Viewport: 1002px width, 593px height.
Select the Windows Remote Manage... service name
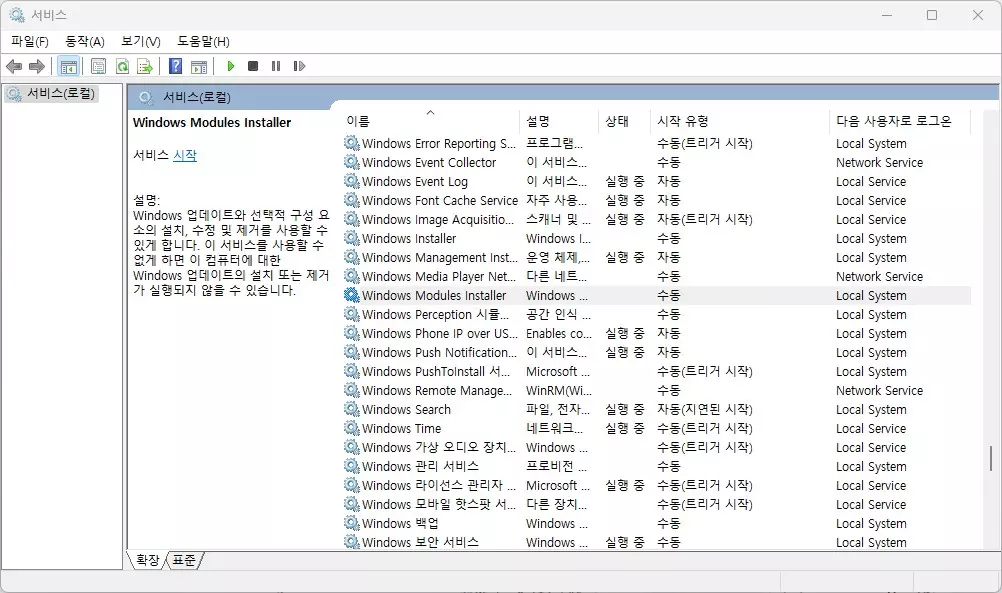437,390
